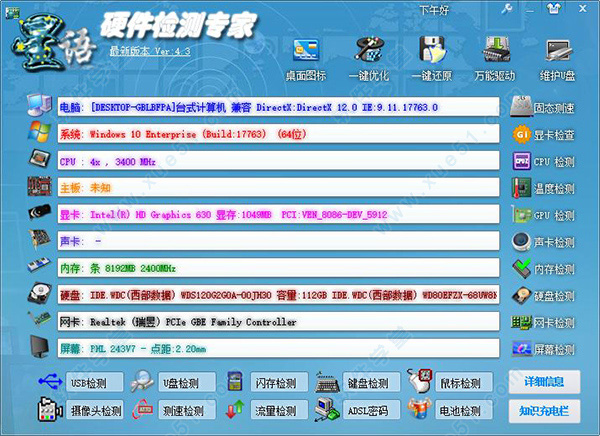Click the 主板 未知 info field
The image size is (600, 436).
coord(278,188)
